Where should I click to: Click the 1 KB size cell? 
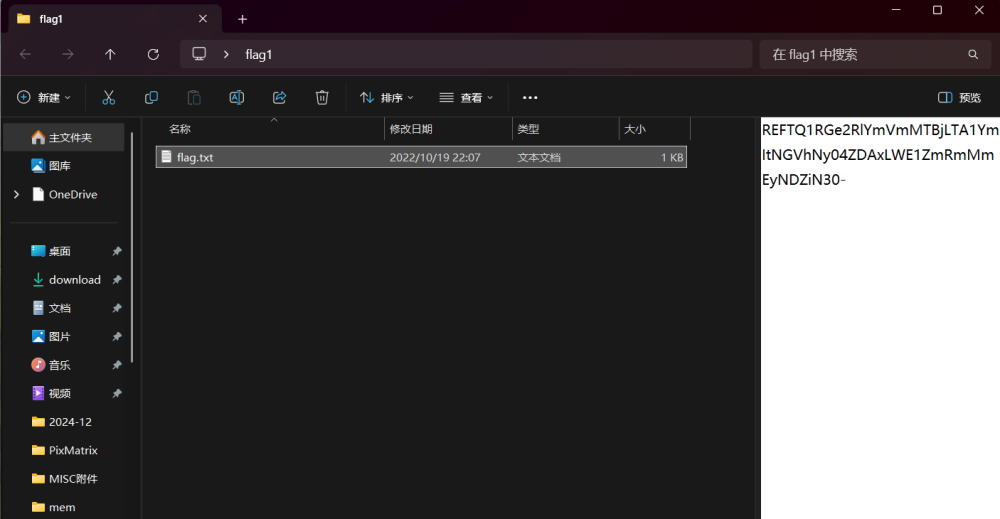(x=672, y=157)
